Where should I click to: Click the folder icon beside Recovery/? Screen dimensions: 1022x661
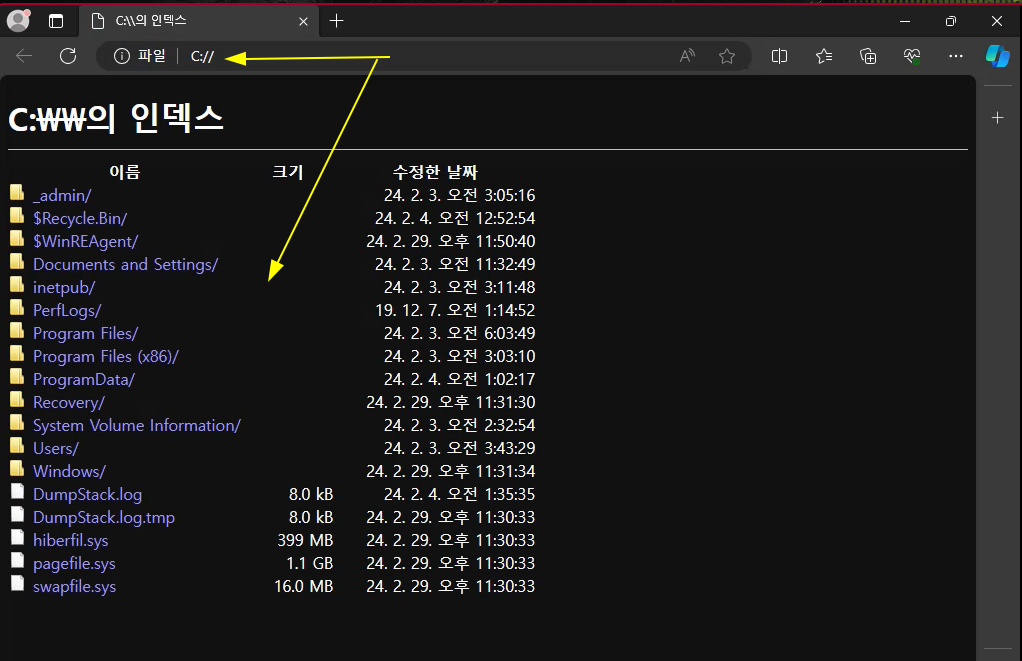pyautogui.click(x=18, y=400)
